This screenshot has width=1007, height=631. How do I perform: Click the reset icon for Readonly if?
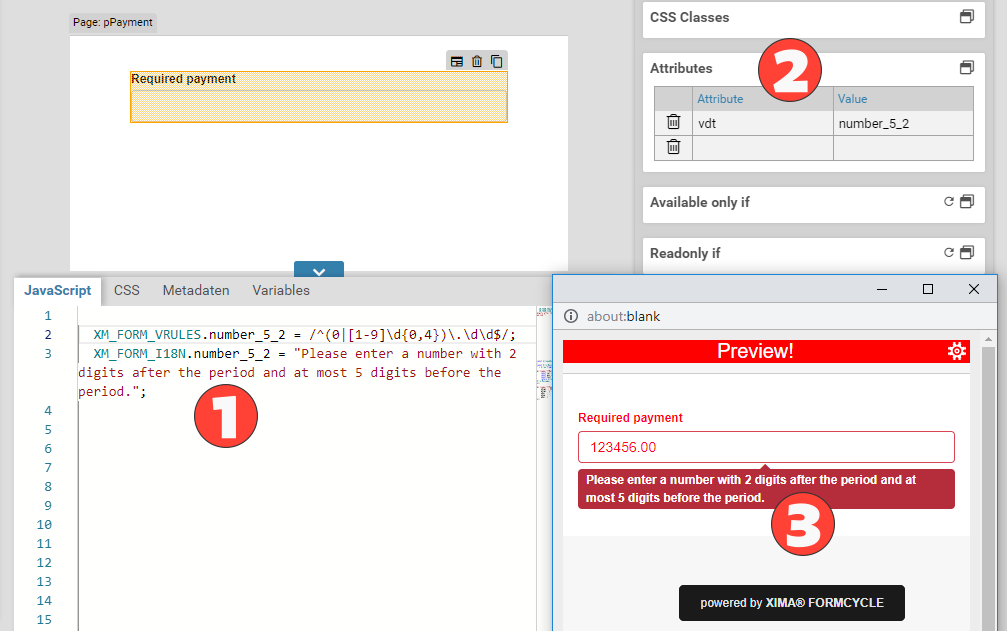(949, 253)
